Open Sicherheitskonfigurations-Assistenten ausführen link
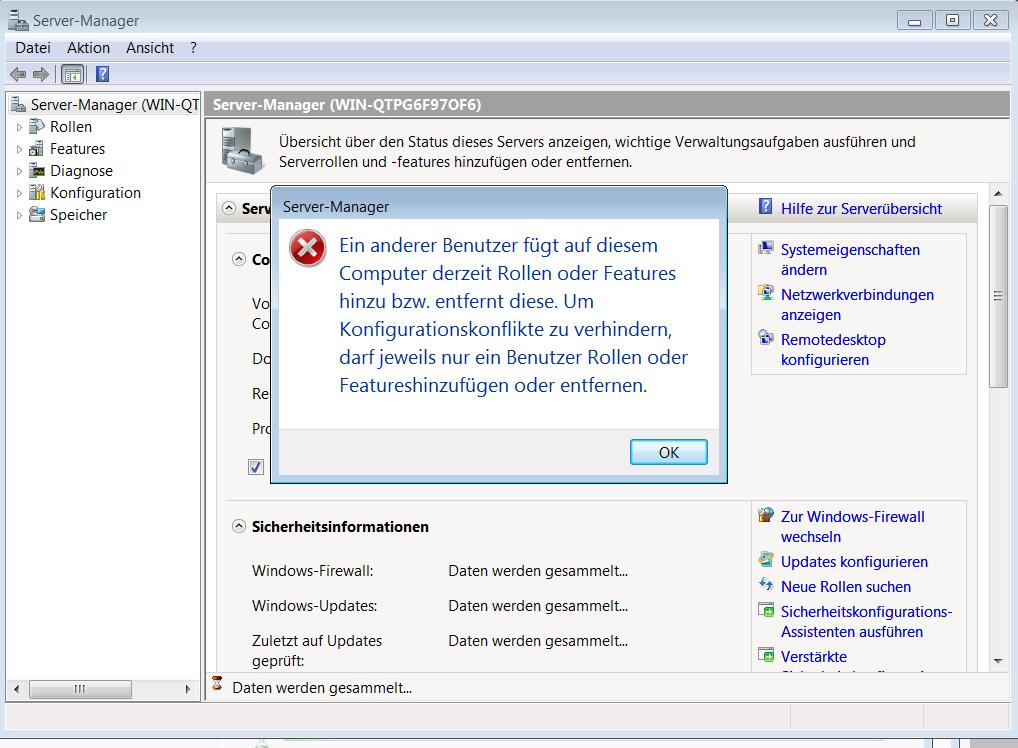Viewport: 1018px width, 748px height. pyautogui.click(x=866, y=621)
